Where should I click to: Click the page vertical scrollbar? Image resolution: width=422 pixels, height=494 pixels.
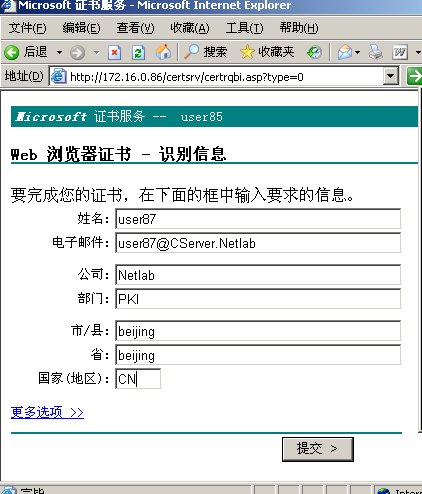tap(420, 261)
